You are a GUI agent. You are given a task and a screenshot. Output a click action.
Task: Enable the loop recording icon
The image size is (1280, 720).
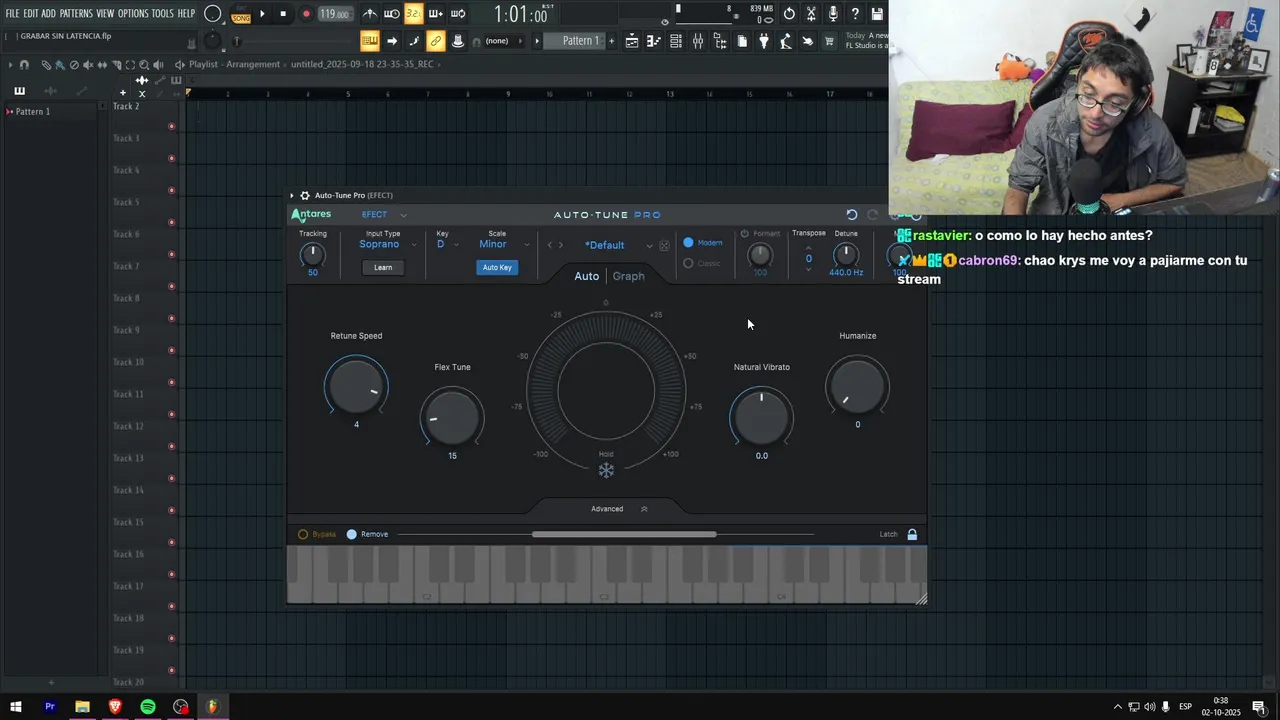coord(458,14)
